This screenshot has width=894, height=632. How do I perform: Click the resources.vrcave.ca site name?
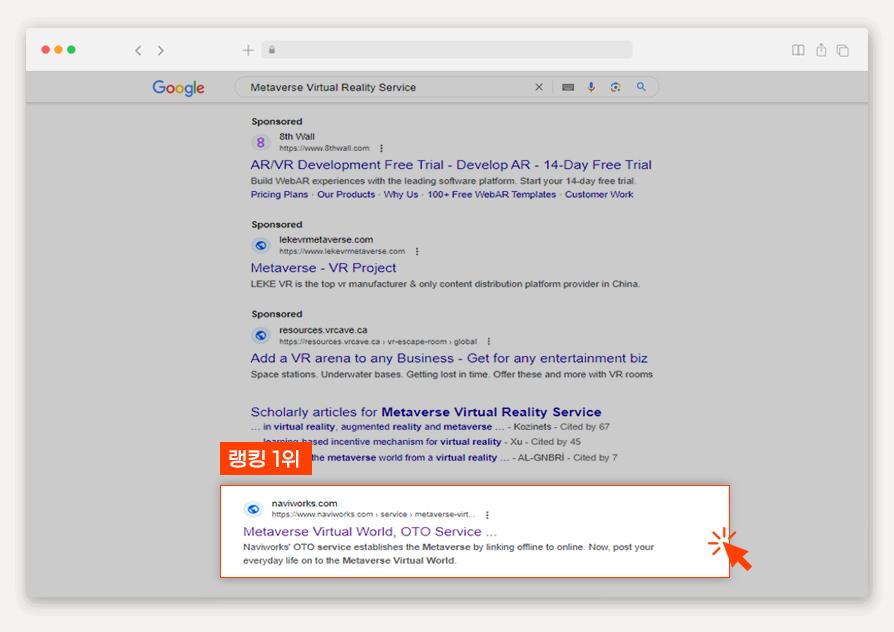pyautogui.click(x=323, y=330)
